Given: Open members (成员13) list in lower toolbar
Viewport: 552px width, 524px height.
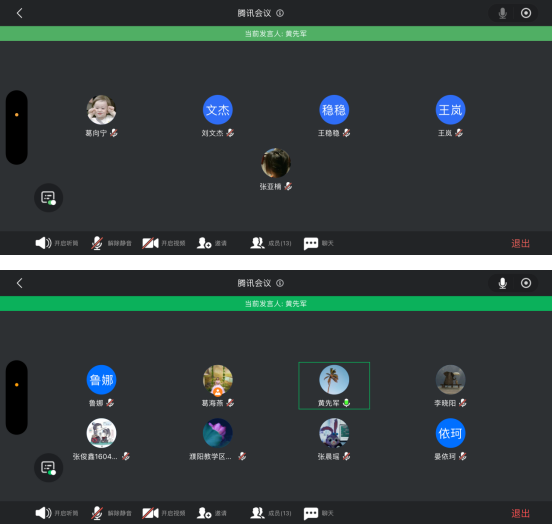Looking at the screenshot, I should click(x=271, y=513).
